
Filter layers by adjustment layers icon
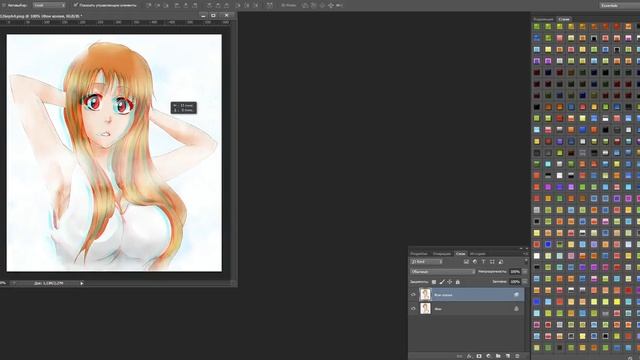tap(475, 262)
